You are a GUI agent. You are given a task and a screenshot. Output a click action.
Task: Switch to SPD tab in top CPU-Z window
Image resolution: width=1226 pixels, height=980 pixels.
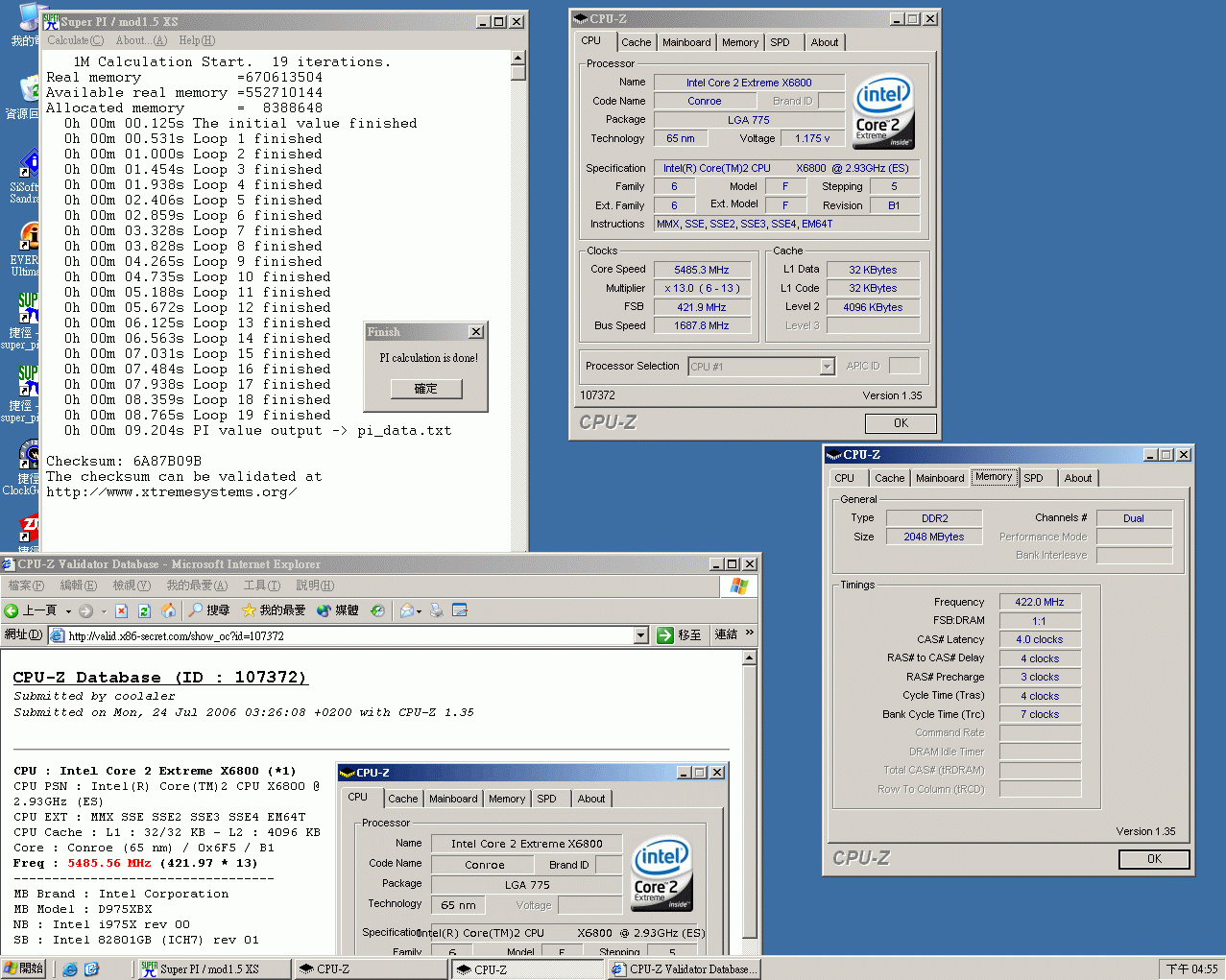pyautogui.click(x=781, y=42)
